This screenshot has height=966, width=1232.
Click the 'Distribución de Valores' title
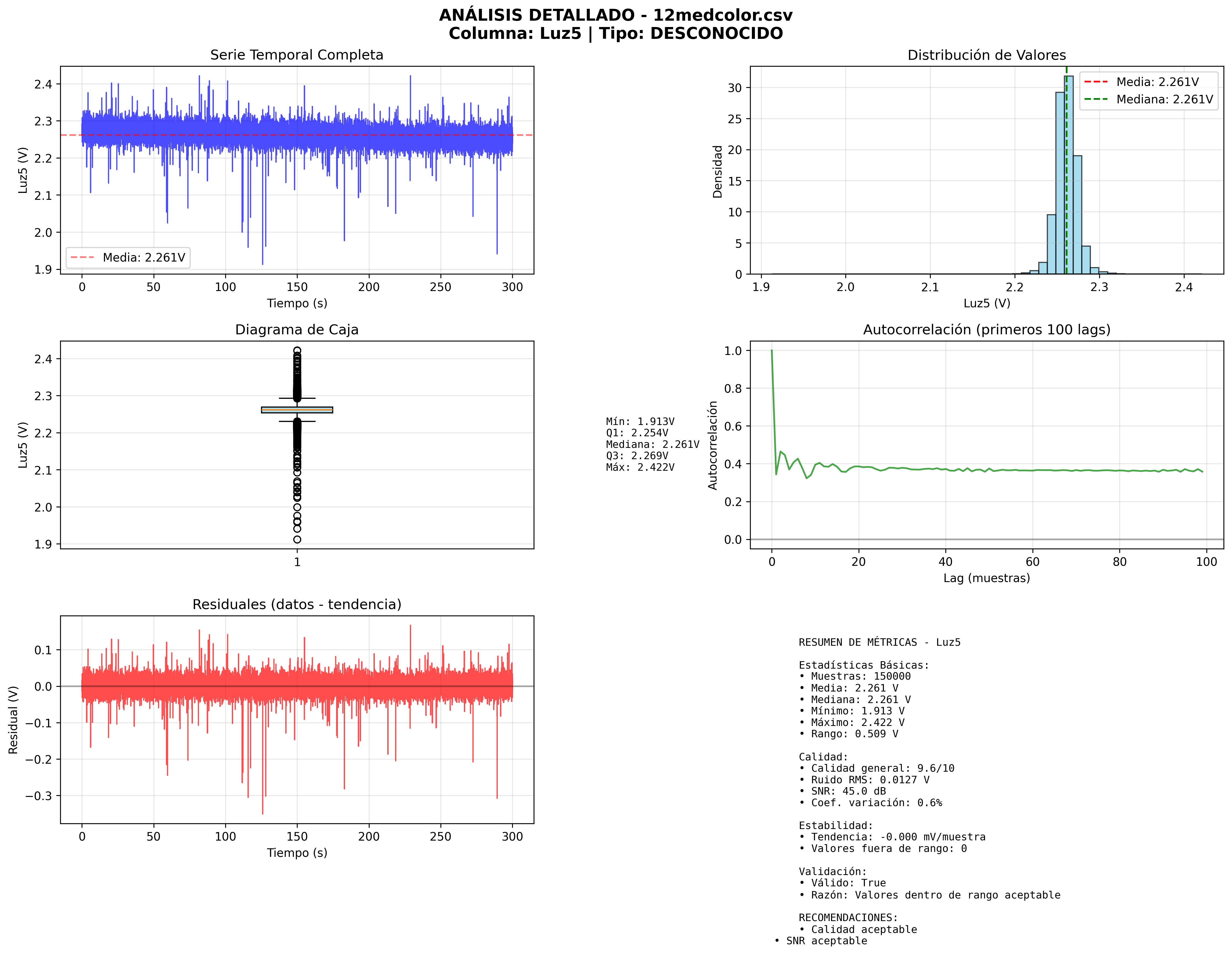(x=986, y=55)
